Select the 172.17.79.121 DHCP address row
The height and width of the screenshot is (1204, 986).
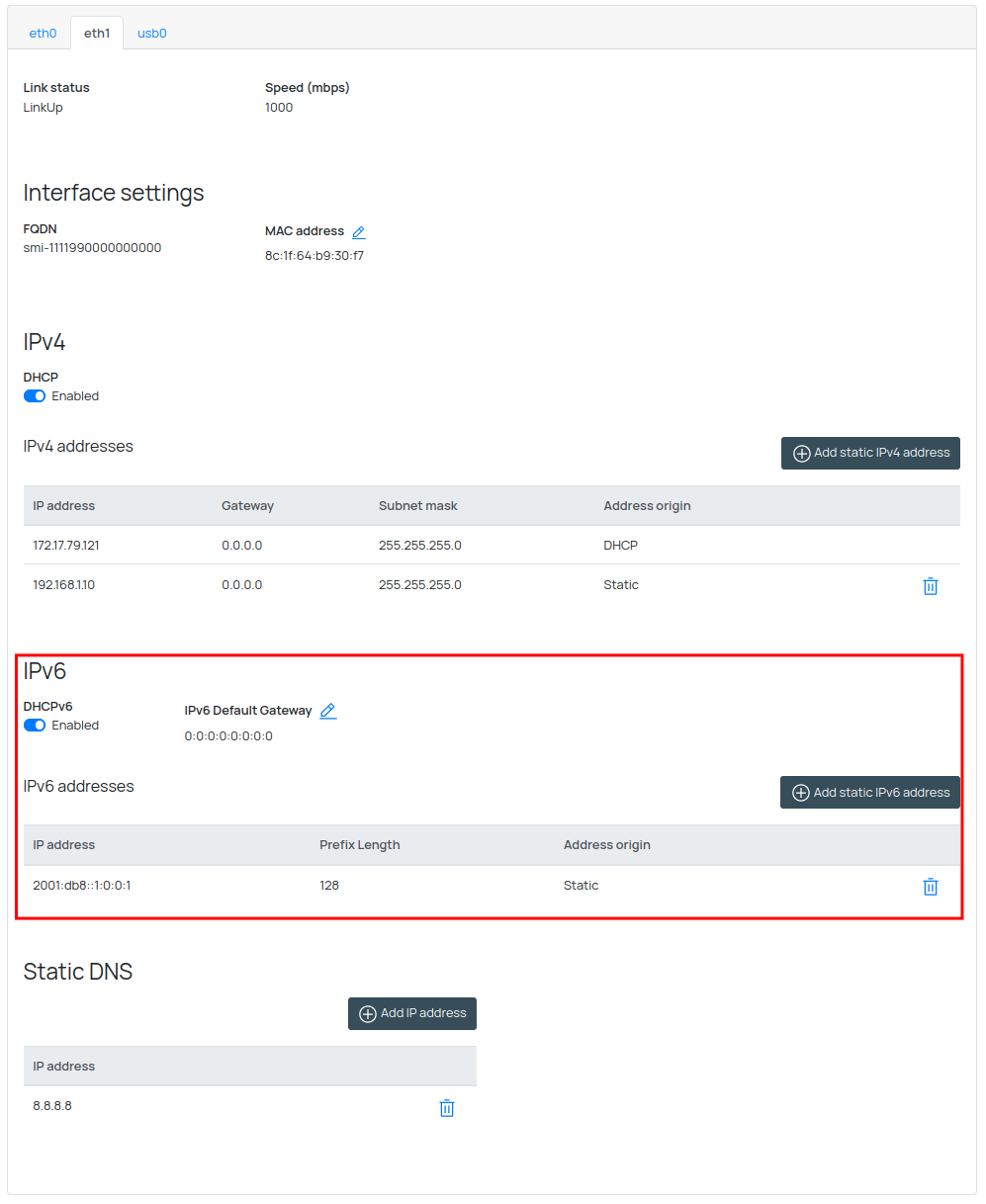click(66, 546)
